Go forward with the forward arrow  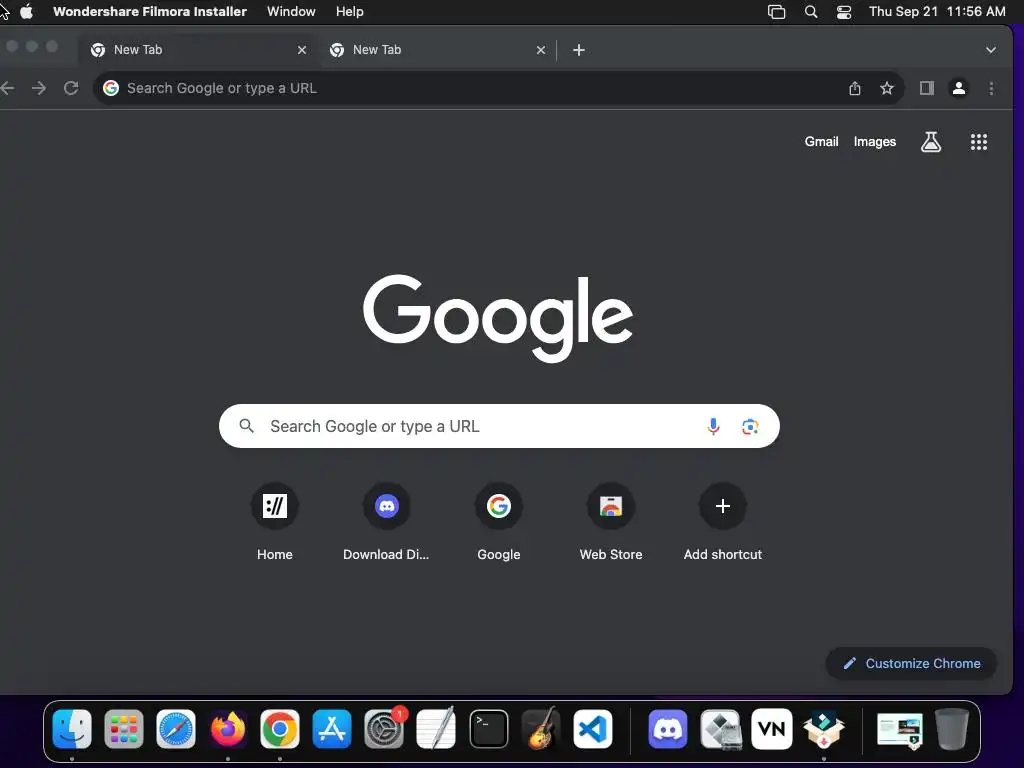coord(39,88)
